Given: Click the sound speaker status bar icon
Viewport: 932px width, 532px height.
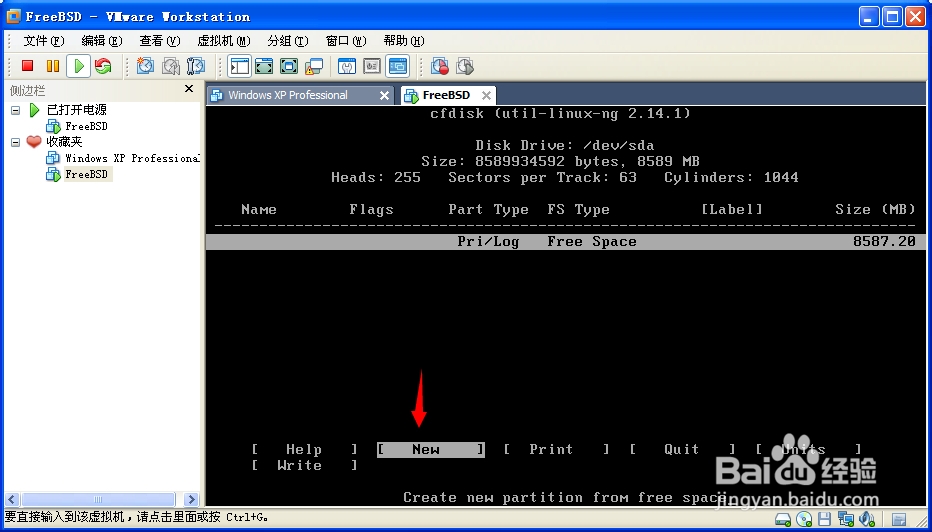Looking at the screenshot, I should [867, 519].
